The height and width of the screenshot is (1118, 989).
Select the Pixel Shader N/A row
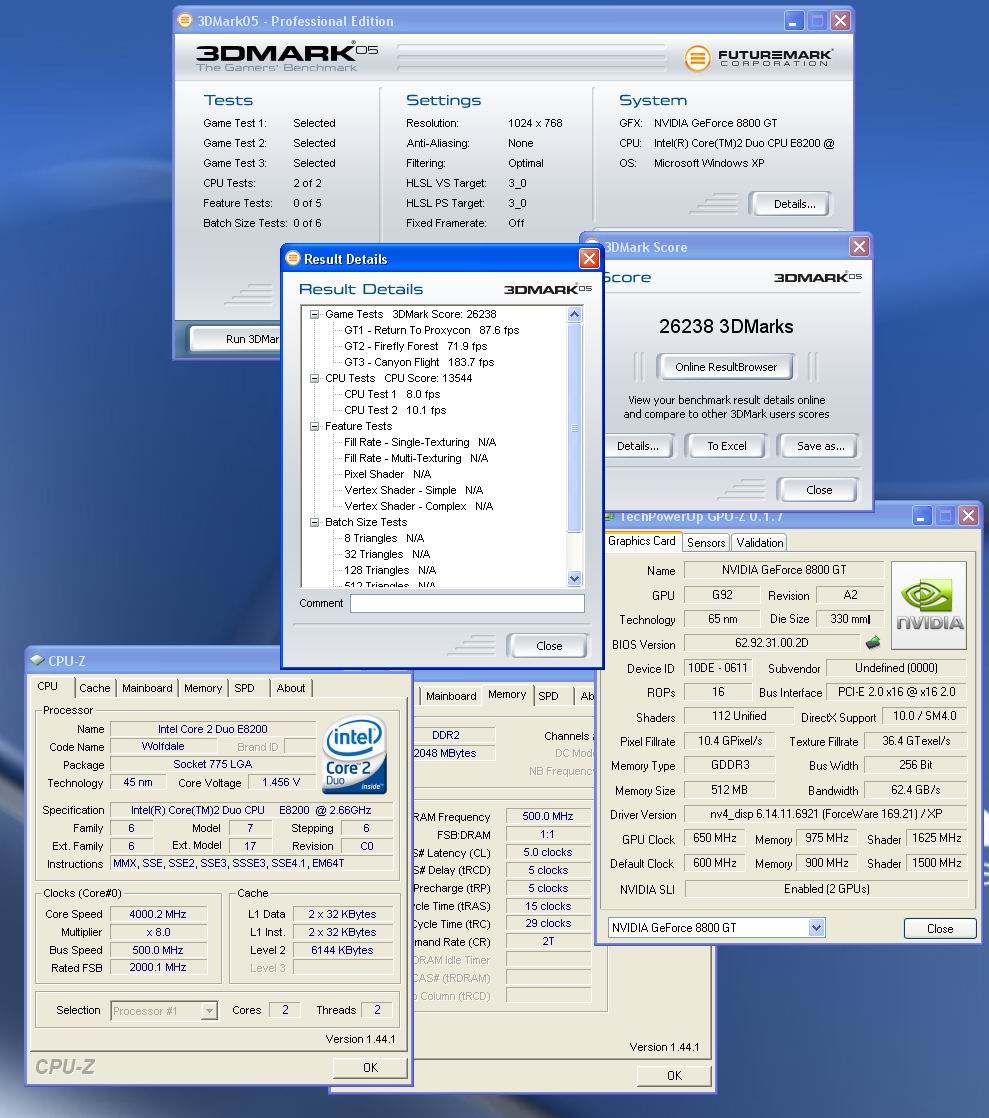pos(387,474)
